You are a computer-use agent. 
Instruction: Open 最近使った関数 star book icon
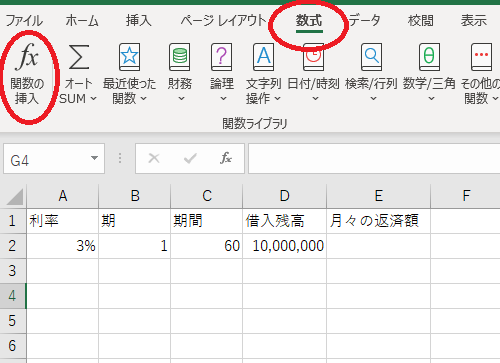(129, 57)
